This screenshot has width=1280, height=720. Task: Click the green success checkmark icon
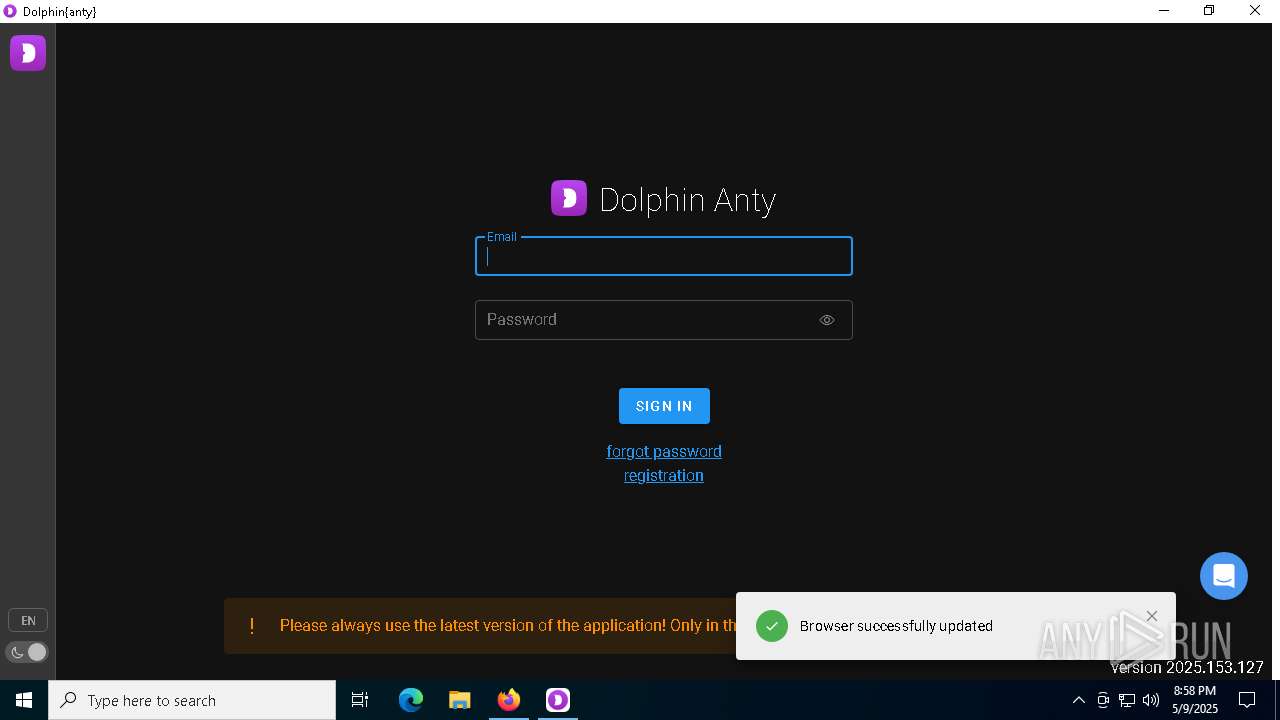pyautogui.click(x=772, y=626)
